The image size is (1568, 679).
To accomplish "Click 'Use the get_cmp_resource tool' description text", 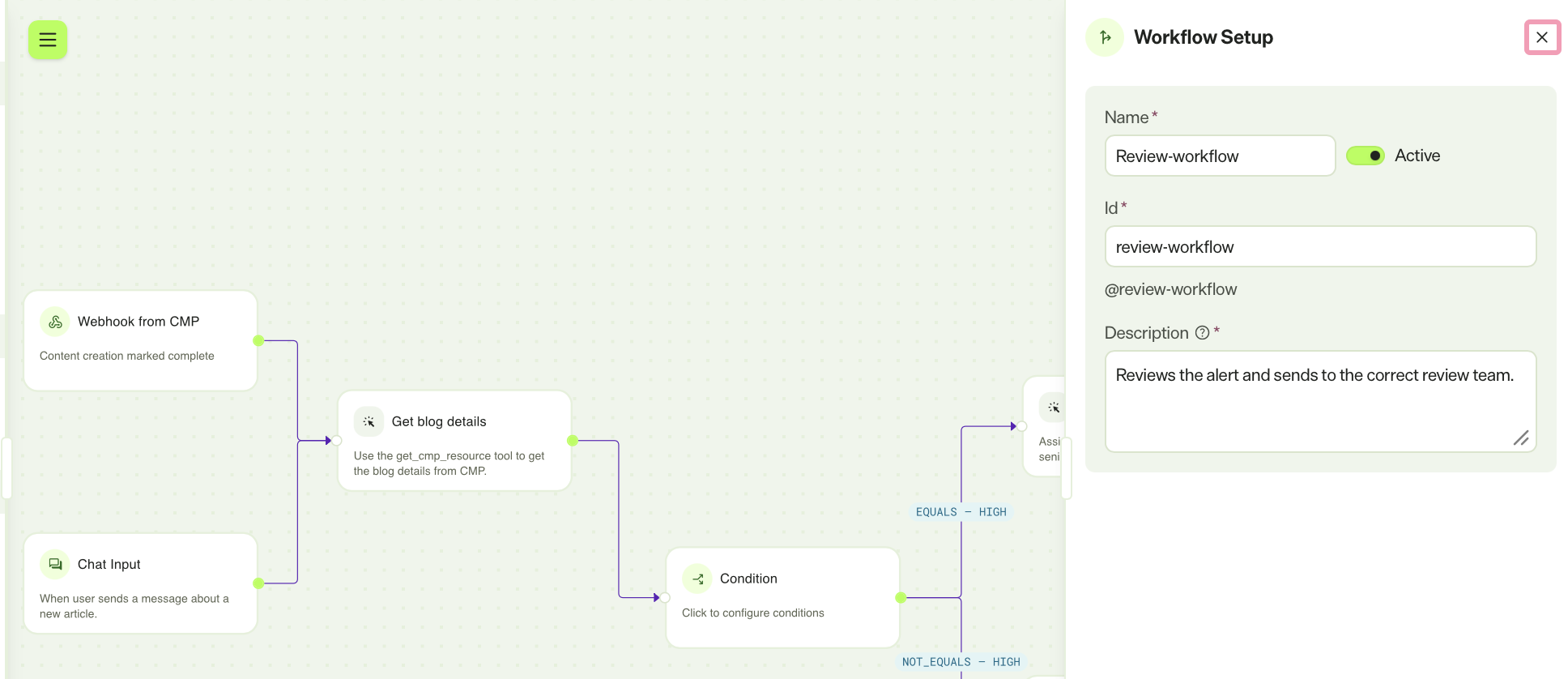I will point(449,463).
